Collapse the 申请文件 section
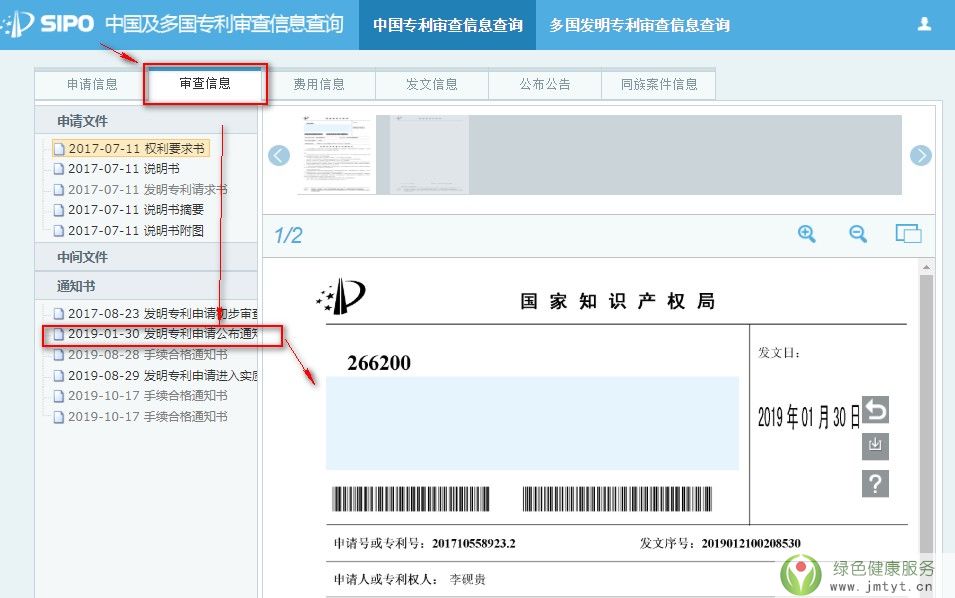This screenshot has height=598, width=955. click(x=83, y=121)
